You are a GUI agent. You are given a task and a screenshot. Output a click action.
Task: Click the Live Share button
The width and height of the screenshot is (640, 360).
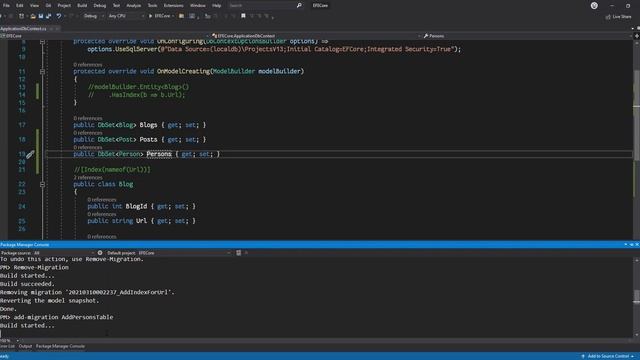click(x=618, y=17)
